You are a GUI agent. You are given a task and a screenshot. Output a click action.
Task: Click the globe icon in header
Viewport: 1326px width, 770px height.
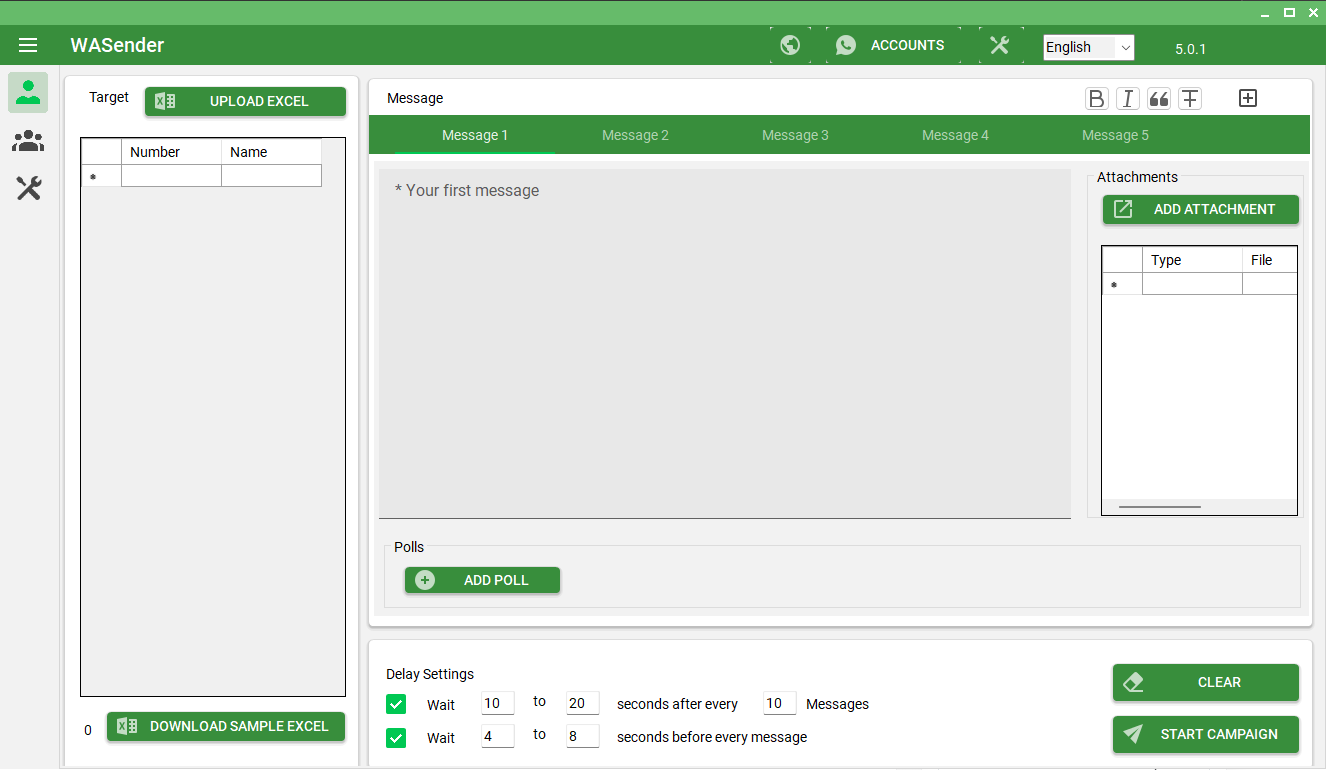coord(790,45)
